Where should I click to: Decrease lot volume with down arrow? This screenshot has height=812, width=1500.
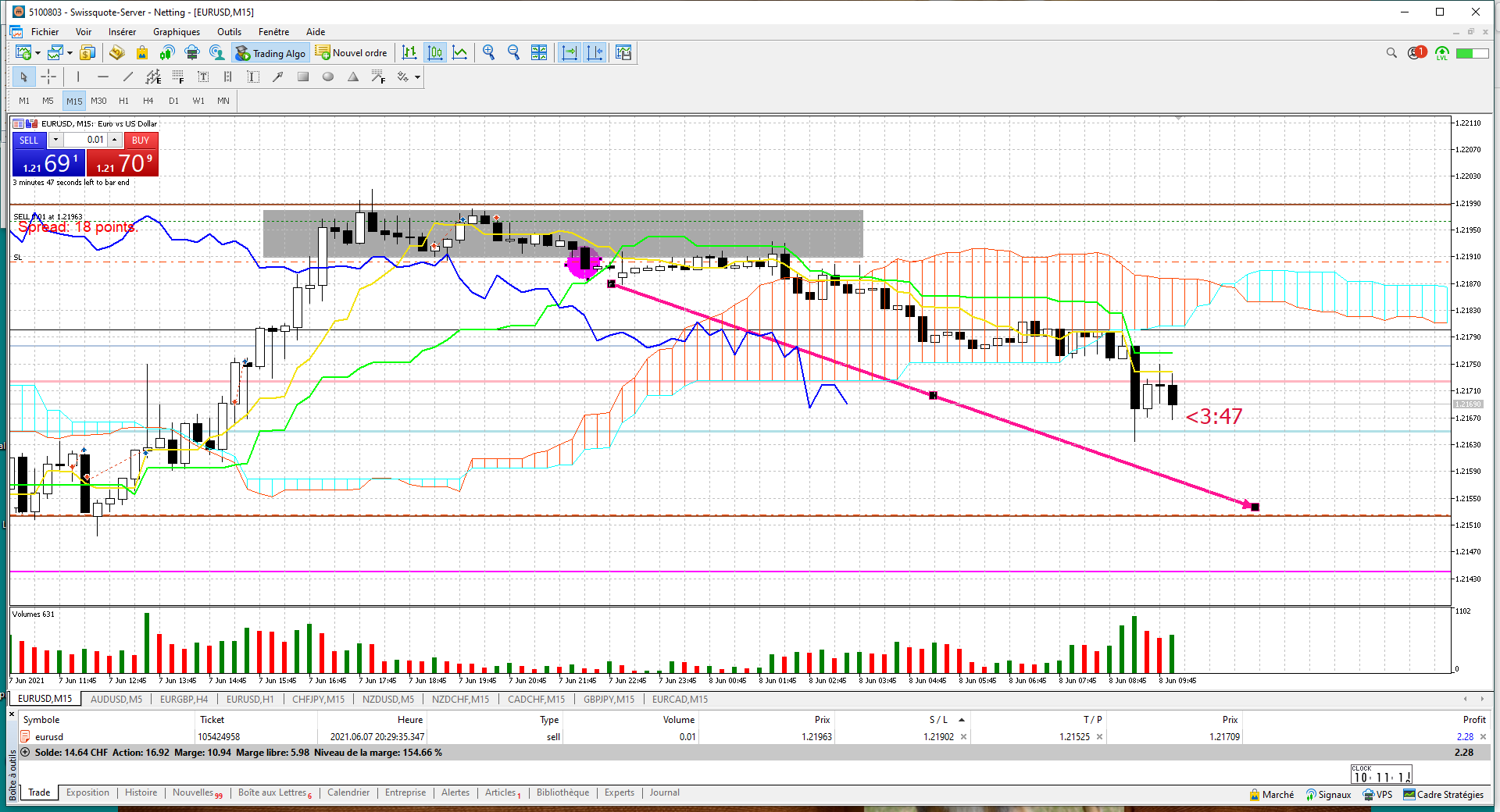[55, 140]
